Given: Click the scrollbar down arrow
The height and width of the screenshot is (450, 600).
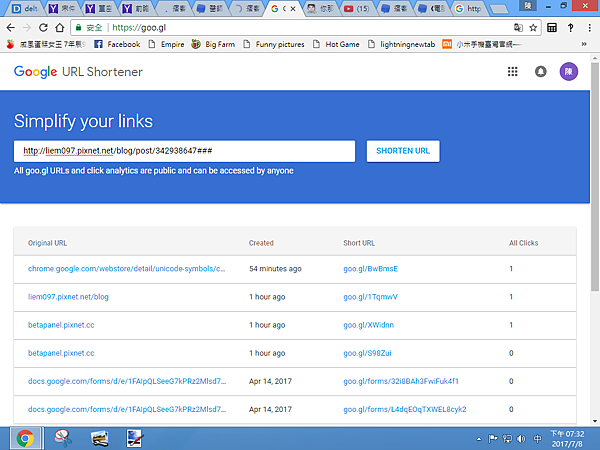Looking at the screenshot, I should 595,421.
